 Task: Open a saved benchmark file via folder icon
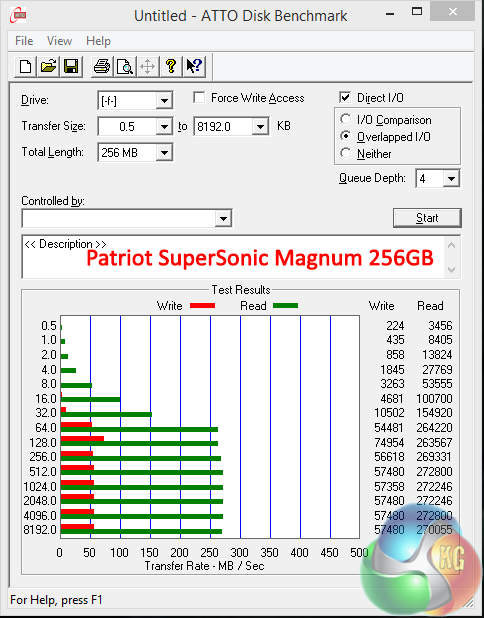(48, 66)
